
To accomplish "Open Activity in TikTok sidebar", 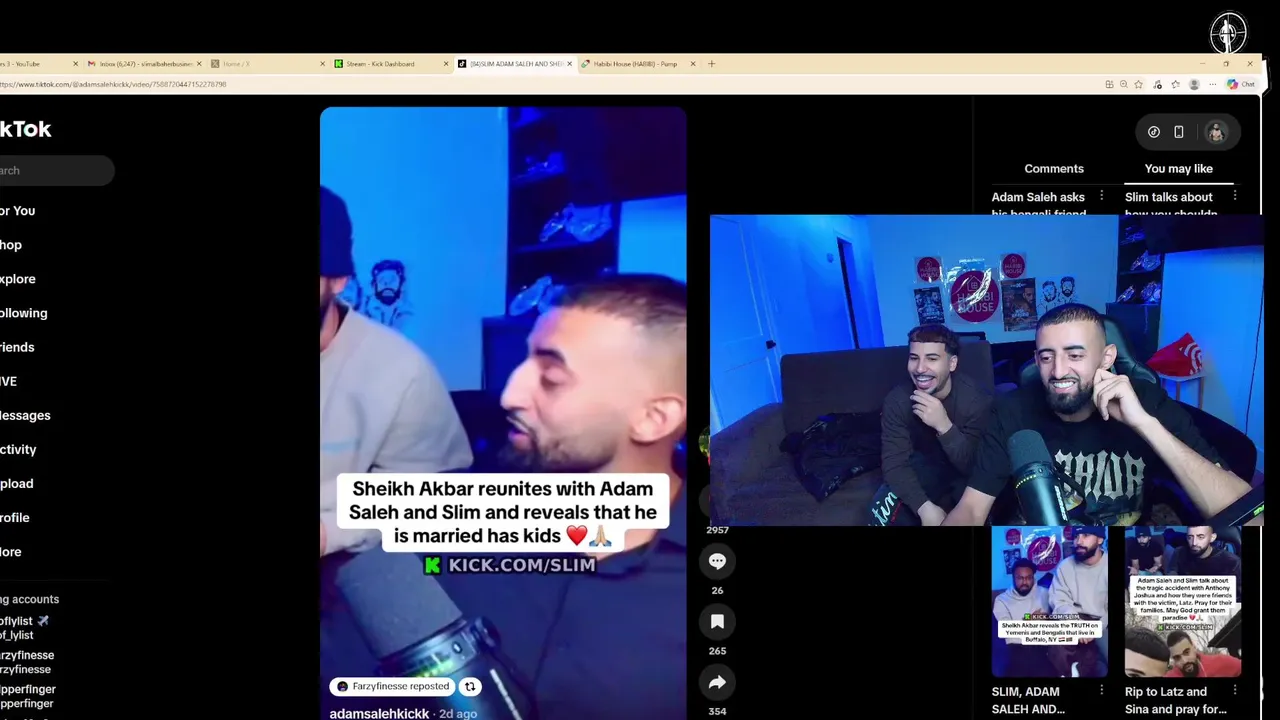I will [18, 449].
